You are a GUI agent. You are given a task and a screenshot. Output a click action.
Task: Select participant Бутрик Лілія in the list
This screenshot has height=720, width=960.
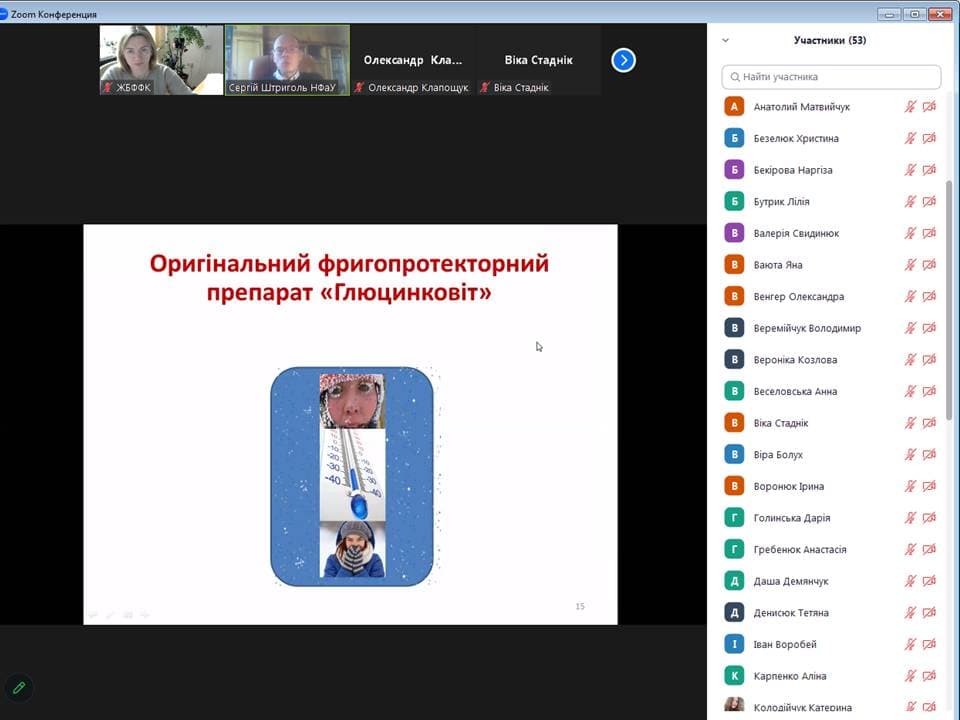830,201
